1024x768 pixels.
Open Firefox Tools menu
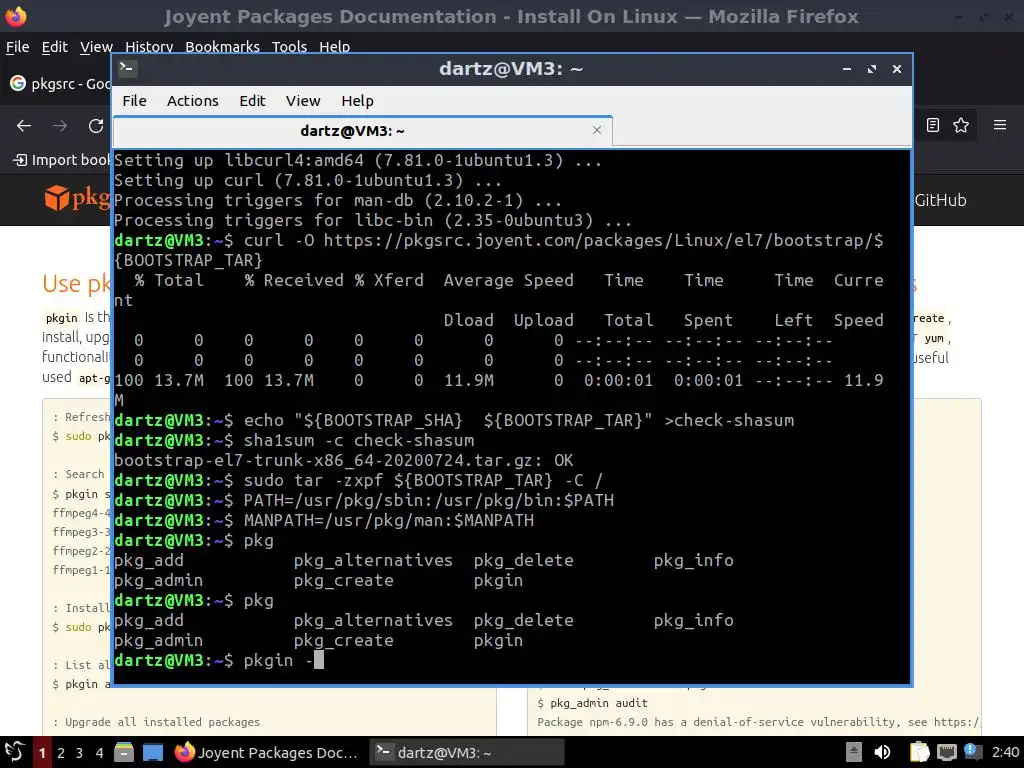[289, 47]
